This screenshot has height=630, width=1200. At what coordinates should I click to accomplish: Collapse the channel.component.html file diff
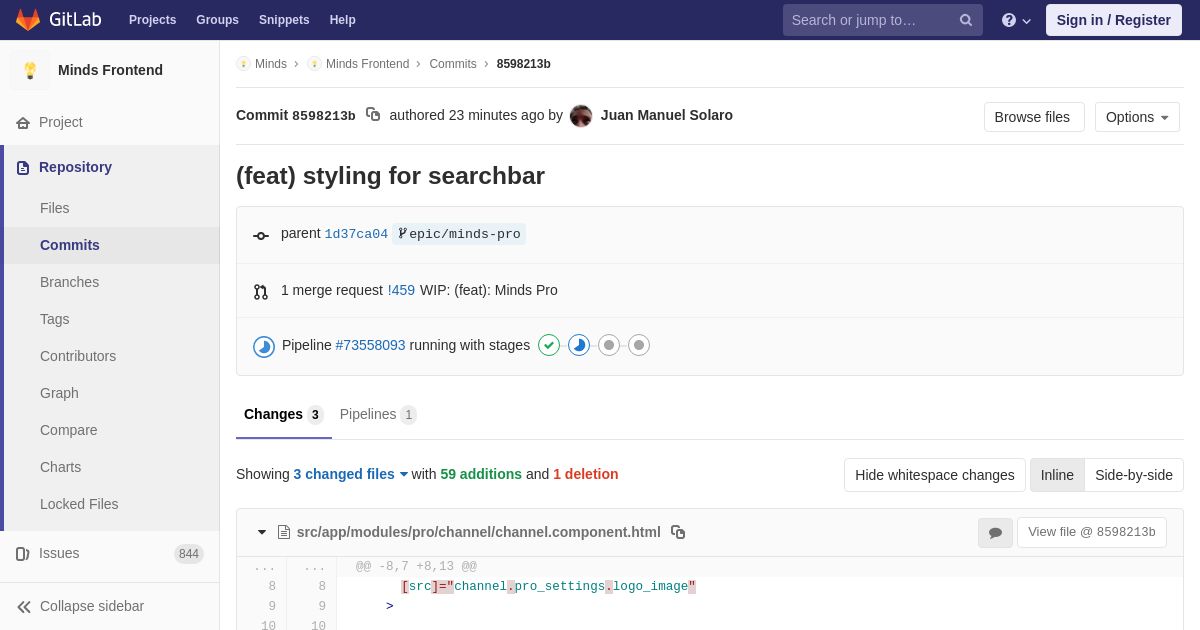pyautogui.click(x=262, y=532)
